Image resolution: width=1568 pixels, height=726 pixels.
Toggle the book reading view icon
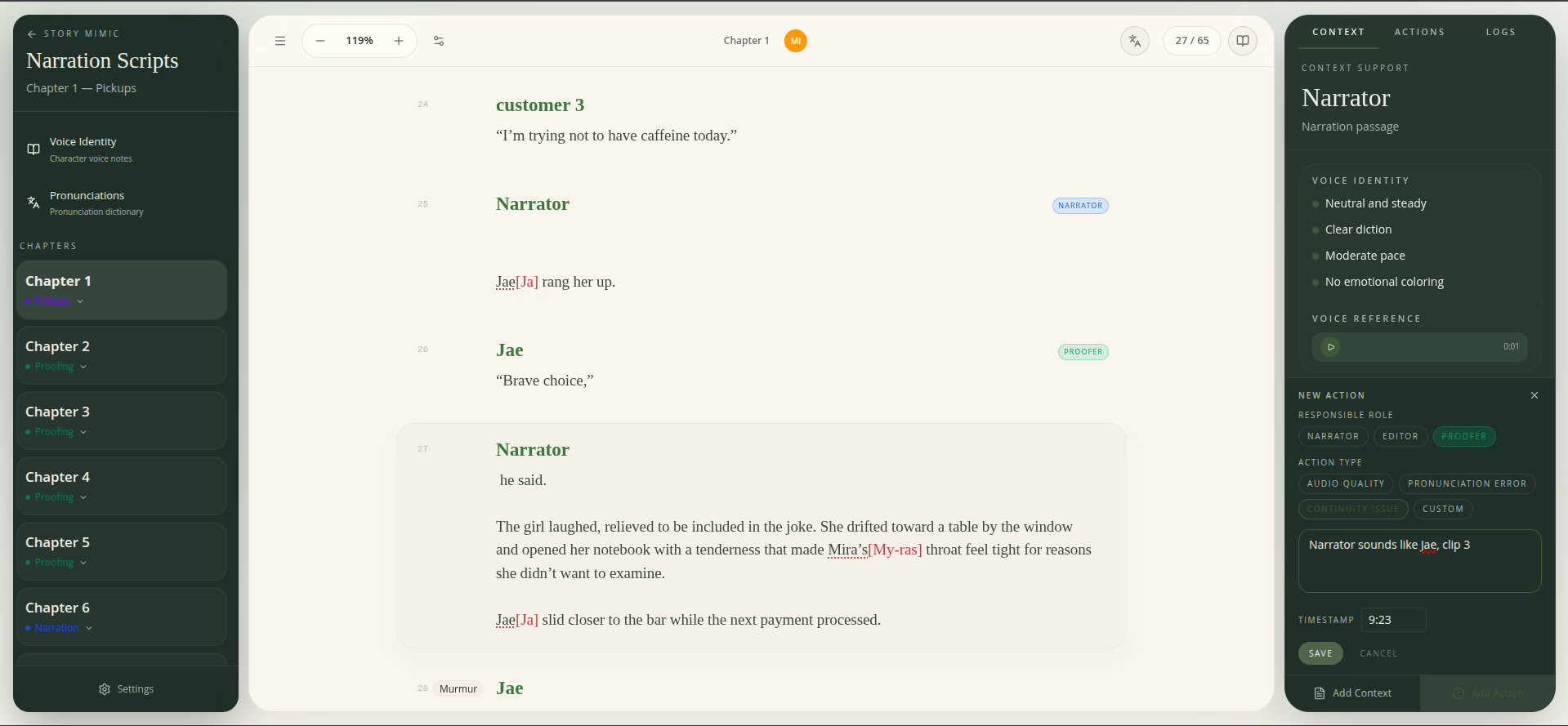click(1243, 41)
